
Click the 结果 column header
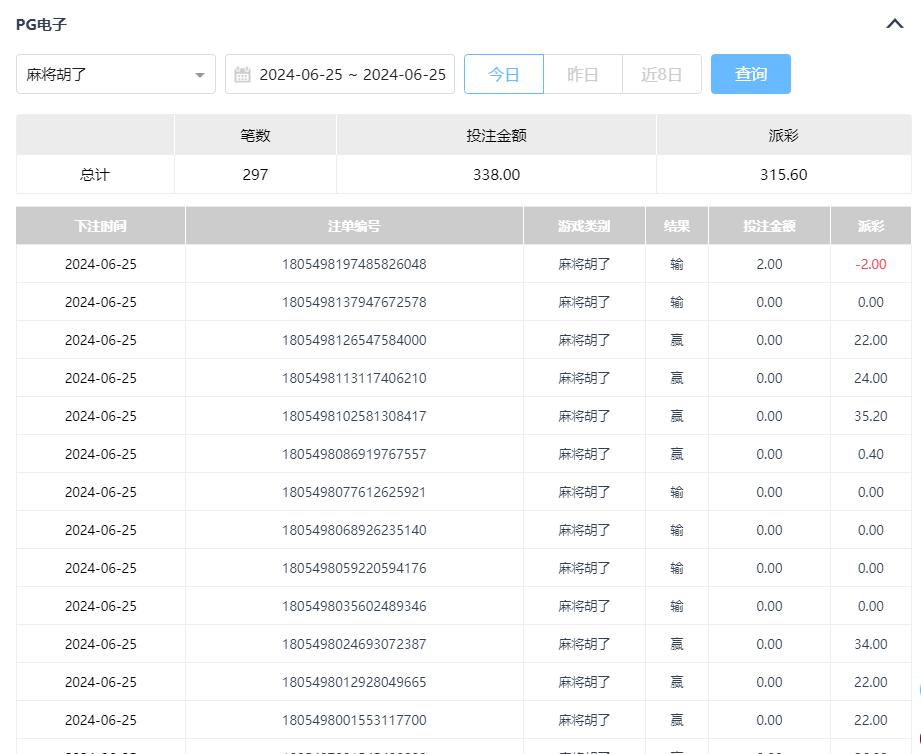(677, 226)
